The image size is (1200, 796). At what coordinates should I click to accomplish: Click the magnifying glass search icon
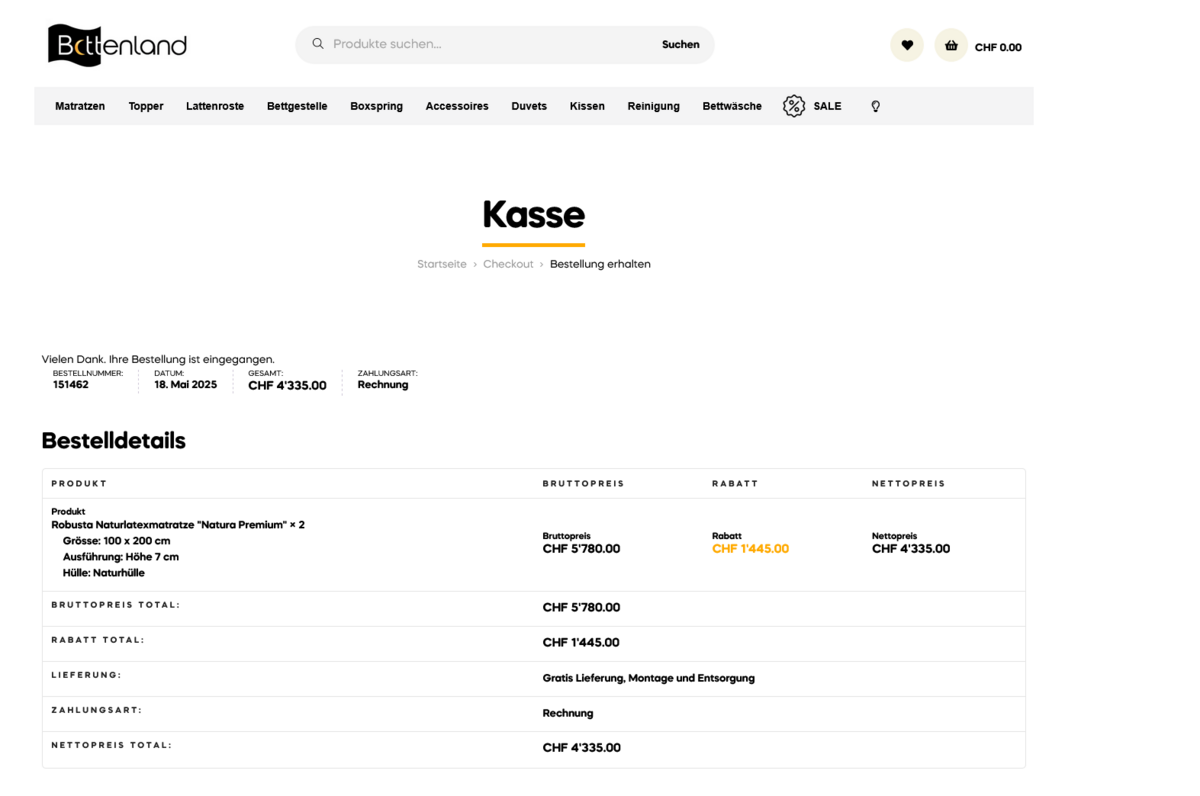[318, 44]
